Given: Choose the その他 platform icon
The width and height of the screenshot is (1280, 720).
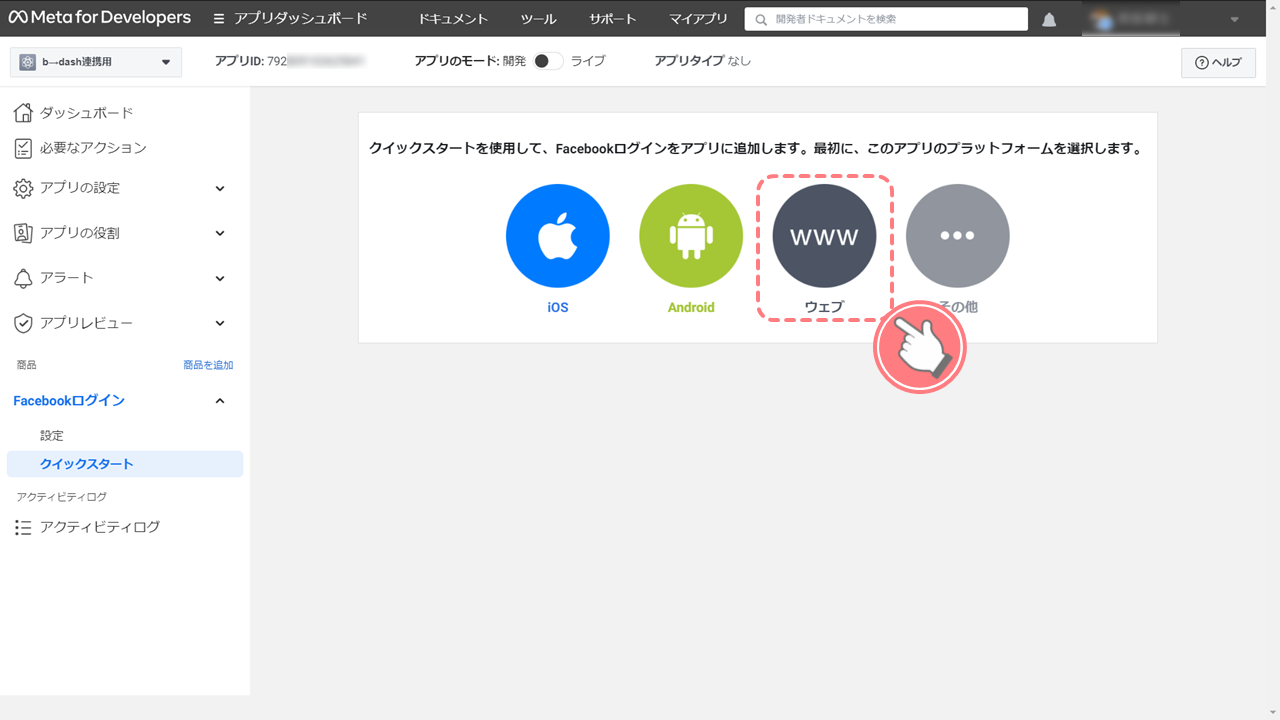Looking at the screenshot, I should click(957, 236).
